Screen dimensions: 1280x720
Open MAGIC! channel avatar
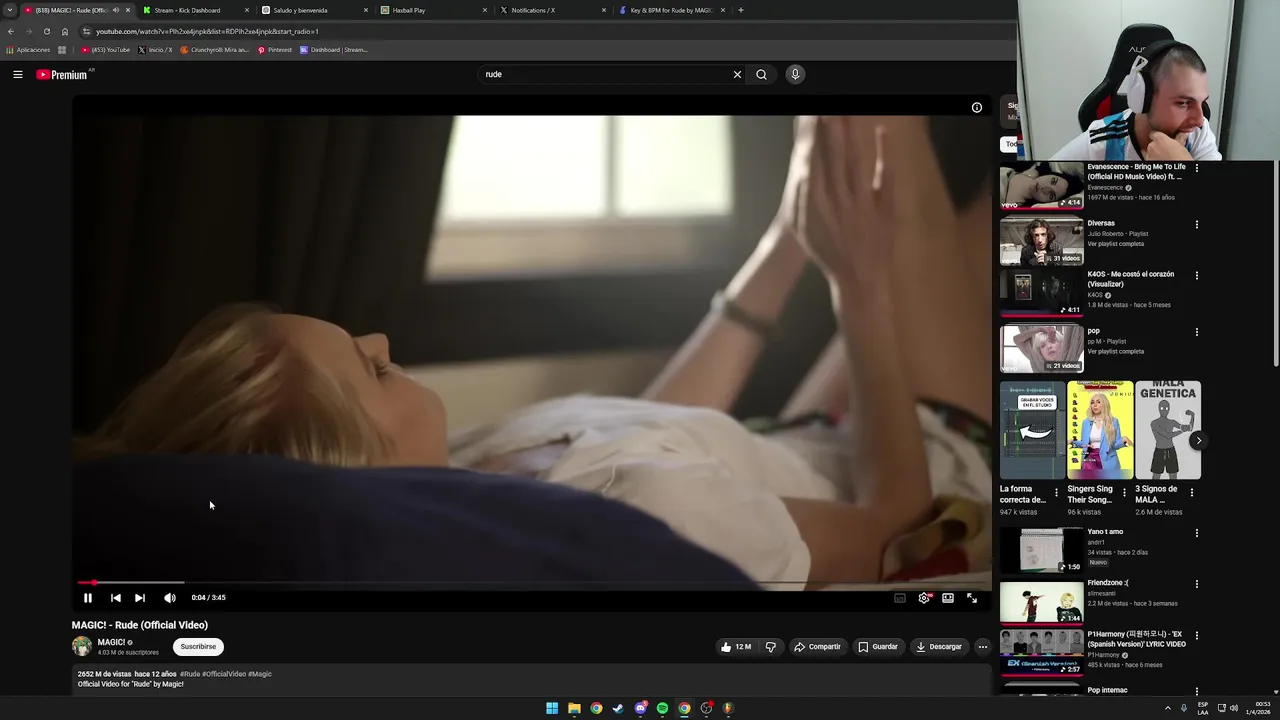click(x=82, y=647)
